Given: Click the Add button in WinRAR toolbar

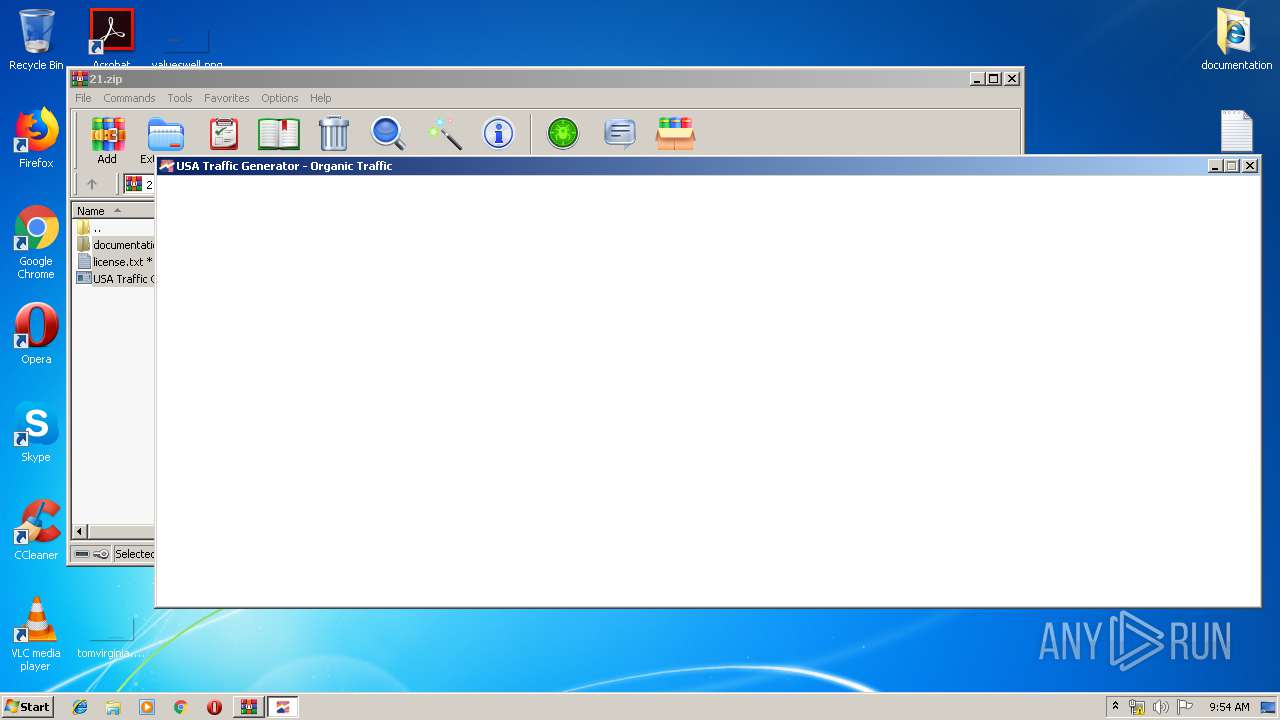Looking at the screenshot, I should [x=107, y=140].
